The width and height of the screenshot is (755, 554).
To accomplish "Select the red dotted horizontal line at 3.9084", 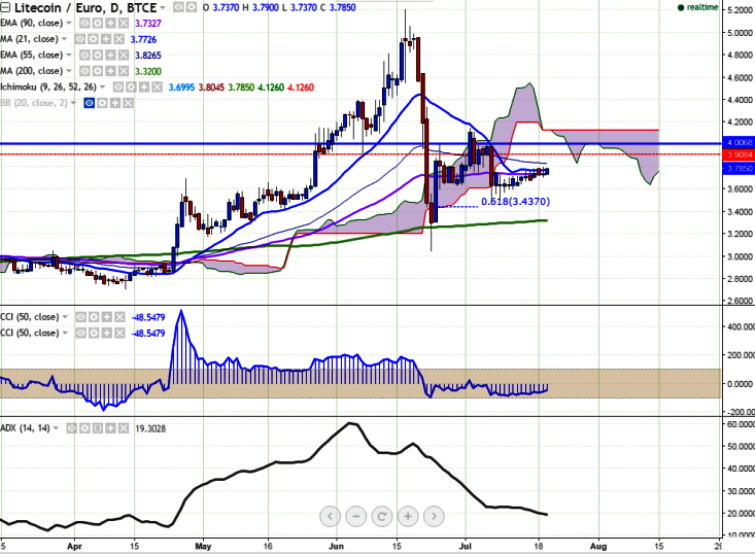I will coord(361,155).
